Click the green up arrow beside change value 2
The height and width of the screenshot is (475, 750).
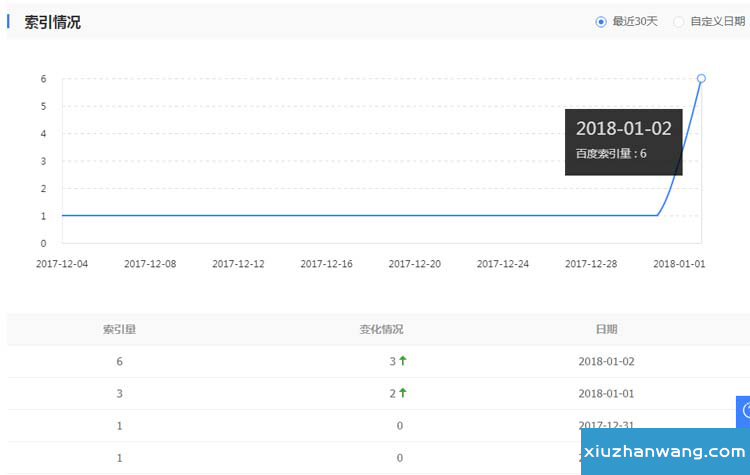click(x=403, y=393)
